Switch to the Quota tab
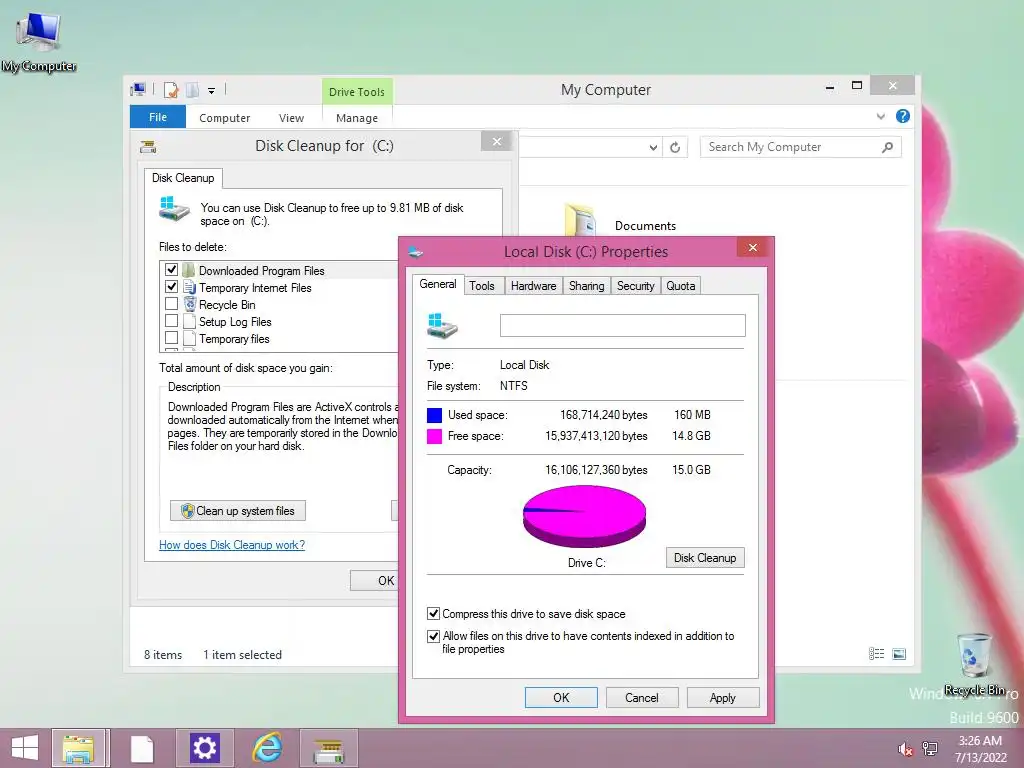The height and width of the screenshot is (768, 1024). [x=680, y=285]
